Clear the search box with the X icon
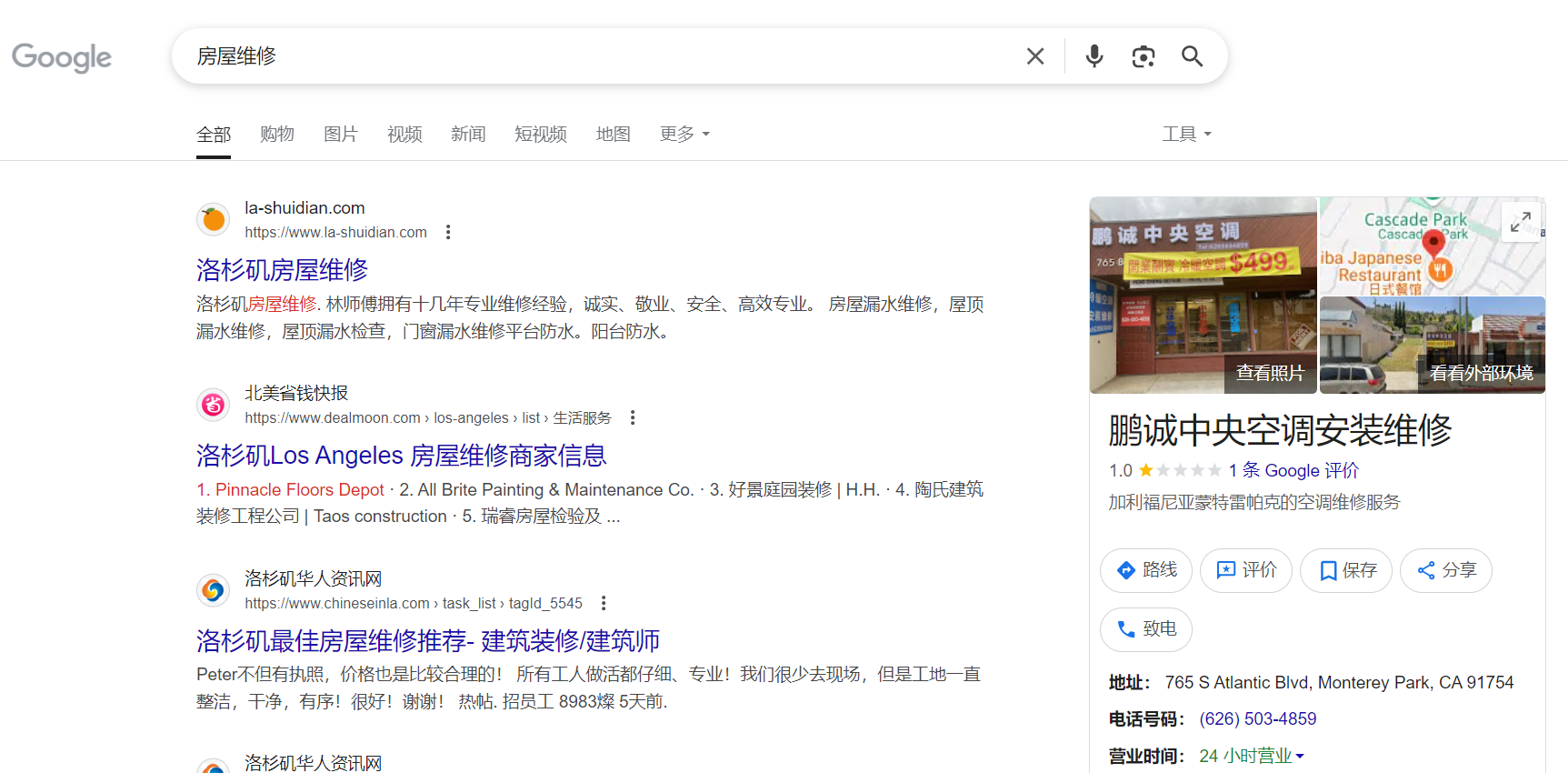This screenshot has width=1568, height=773. point(1035,56)
